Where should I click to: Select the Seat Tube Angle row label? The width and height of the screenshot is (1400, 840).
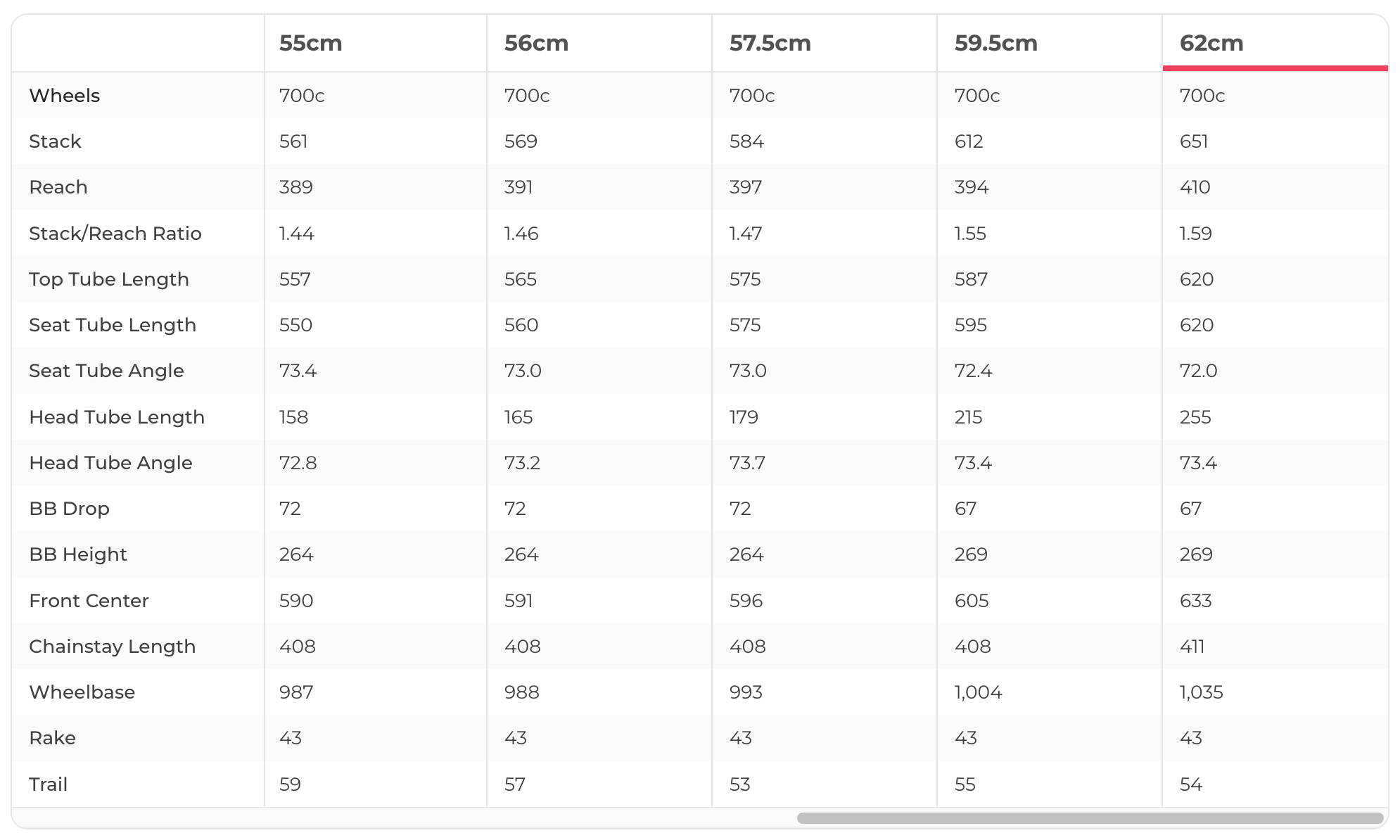(106, 371)
